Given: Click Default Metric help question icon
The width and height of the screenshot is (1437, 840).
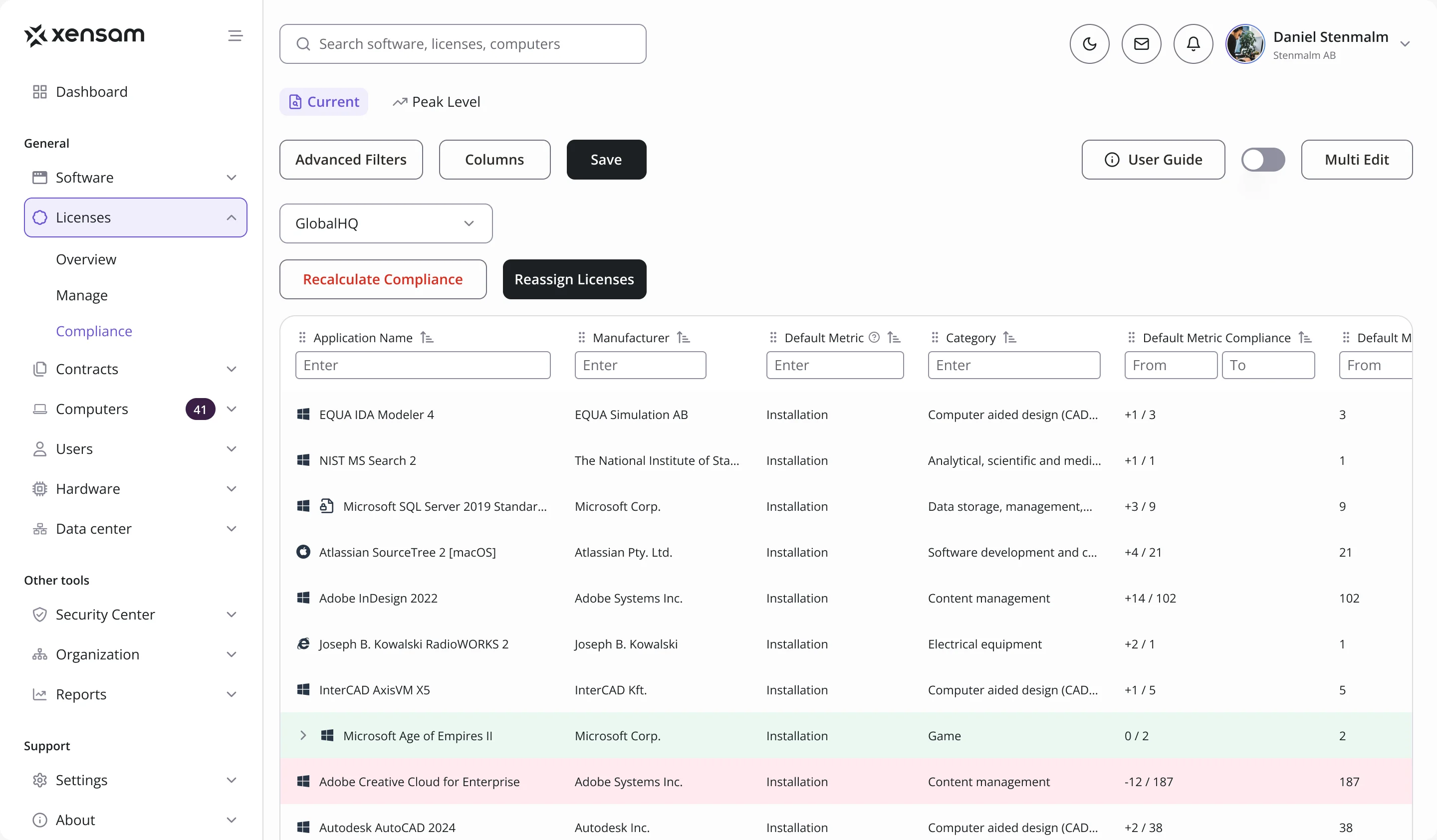Looking at the screenshot, I should [874, 337].
